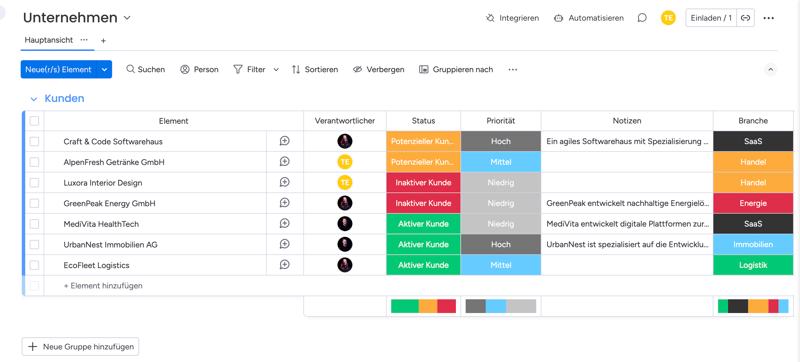This screenshot has height=362, width=800.
Task: Select all items with header checkbox
Action: [34, 121]
